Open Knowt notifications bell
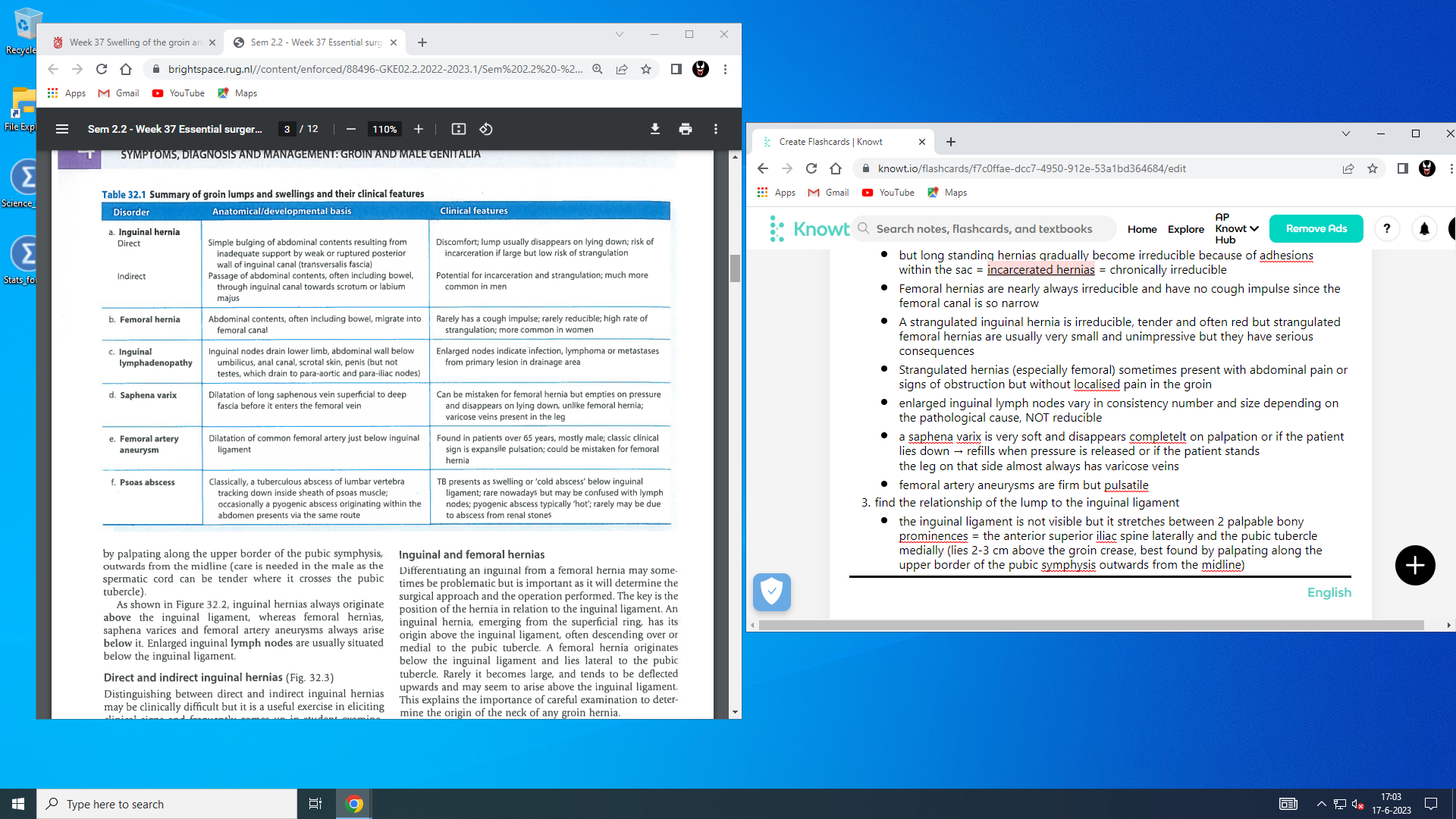The image size is (1456, 819). [x=1424, y=228]
